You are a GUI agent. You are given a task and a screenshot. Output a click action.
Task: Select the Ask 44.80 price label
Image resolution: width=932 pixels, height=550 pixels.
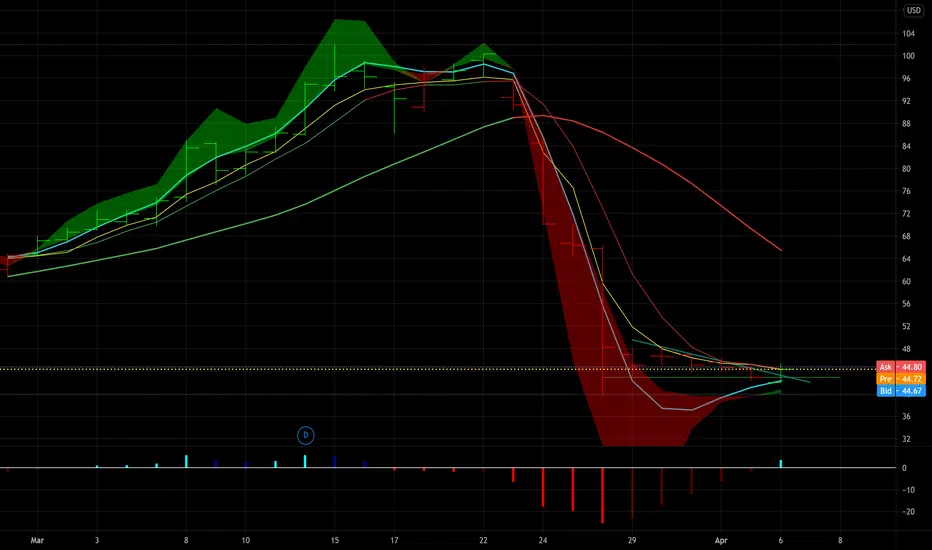pyautogui.click(x=901, y=367)
